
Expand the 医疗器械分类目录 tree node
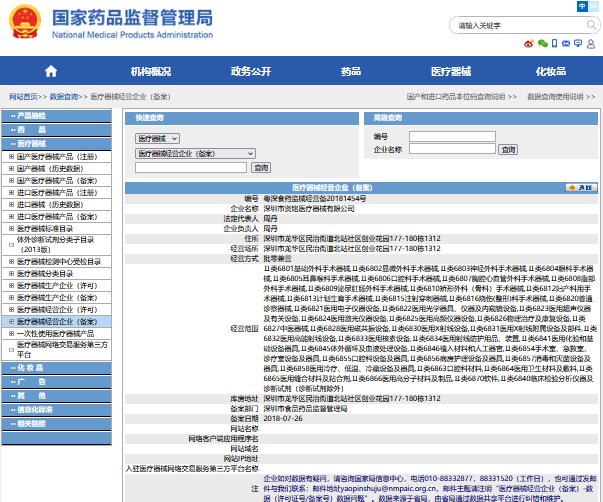click(x=11, y=274)
